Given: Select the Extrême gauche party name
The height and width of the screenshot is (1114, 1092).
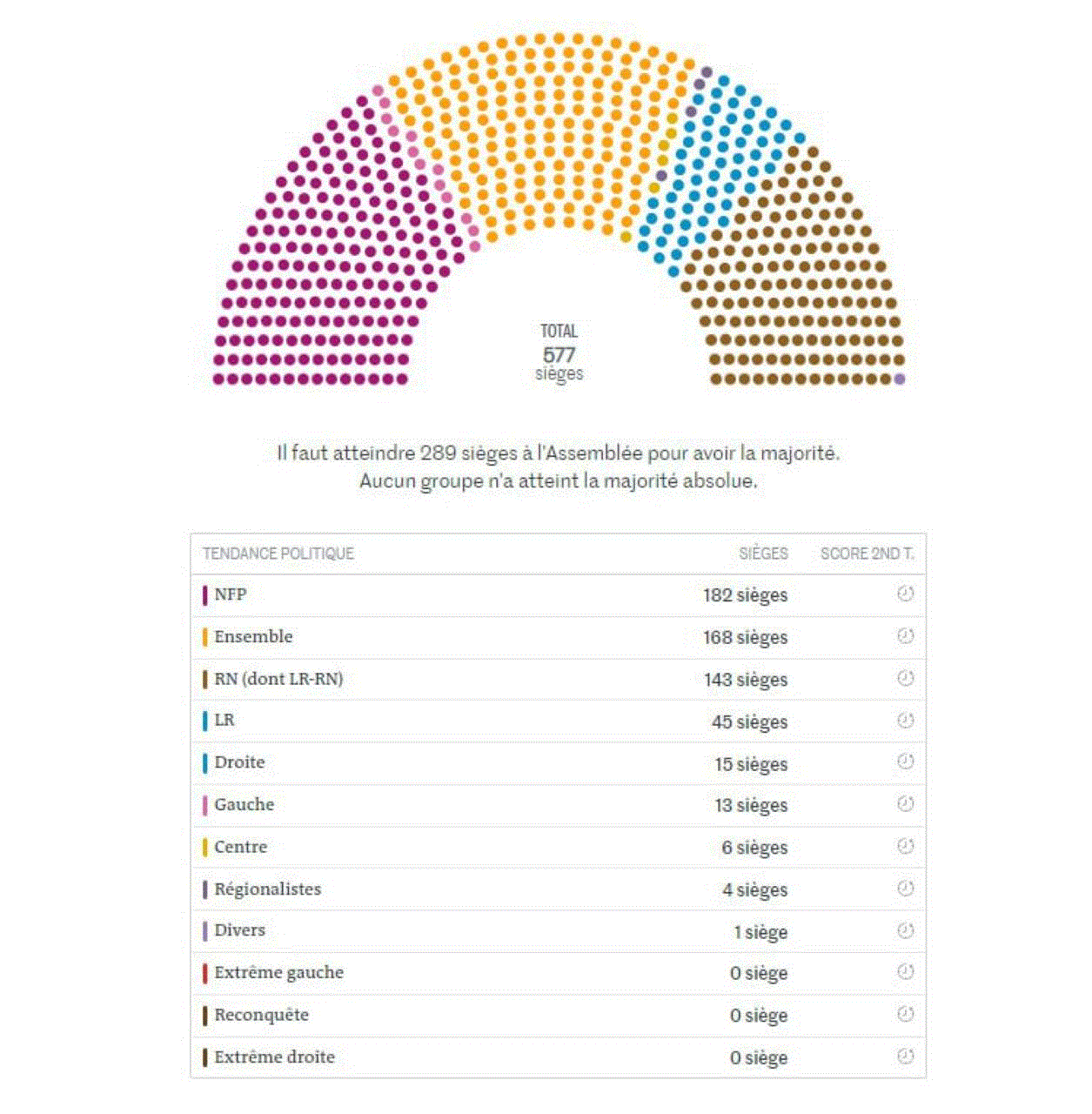Looking at the screenshot, I should click(x=278, y=972).
